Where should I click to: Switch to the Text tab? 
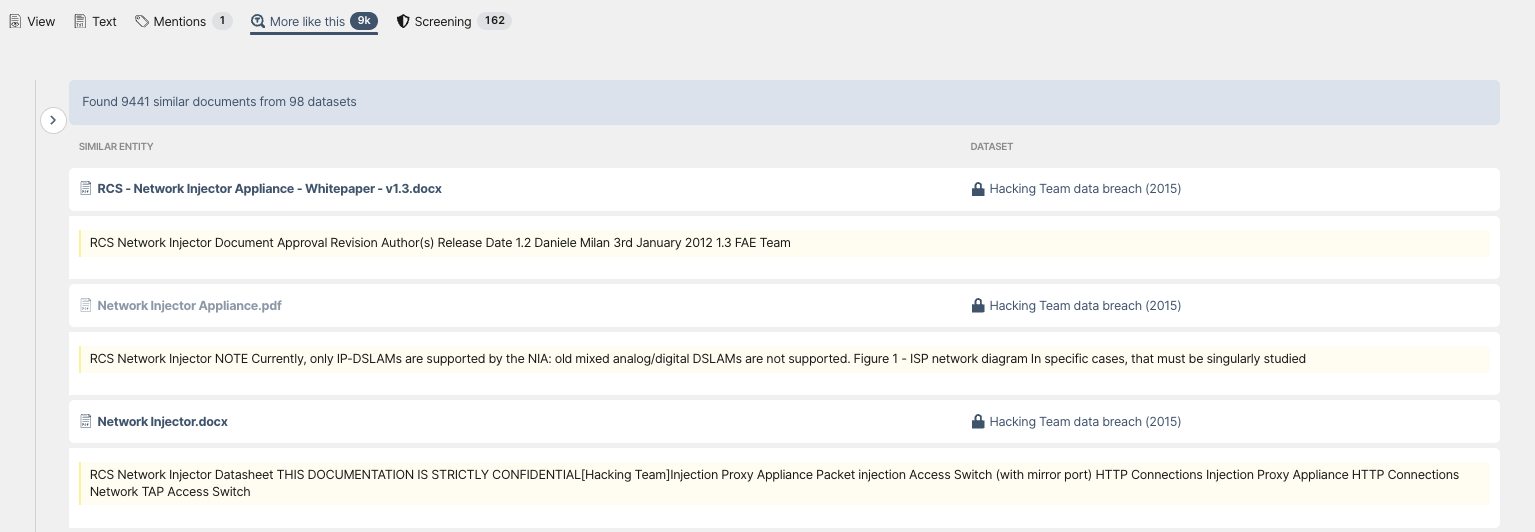click(95, 21)
